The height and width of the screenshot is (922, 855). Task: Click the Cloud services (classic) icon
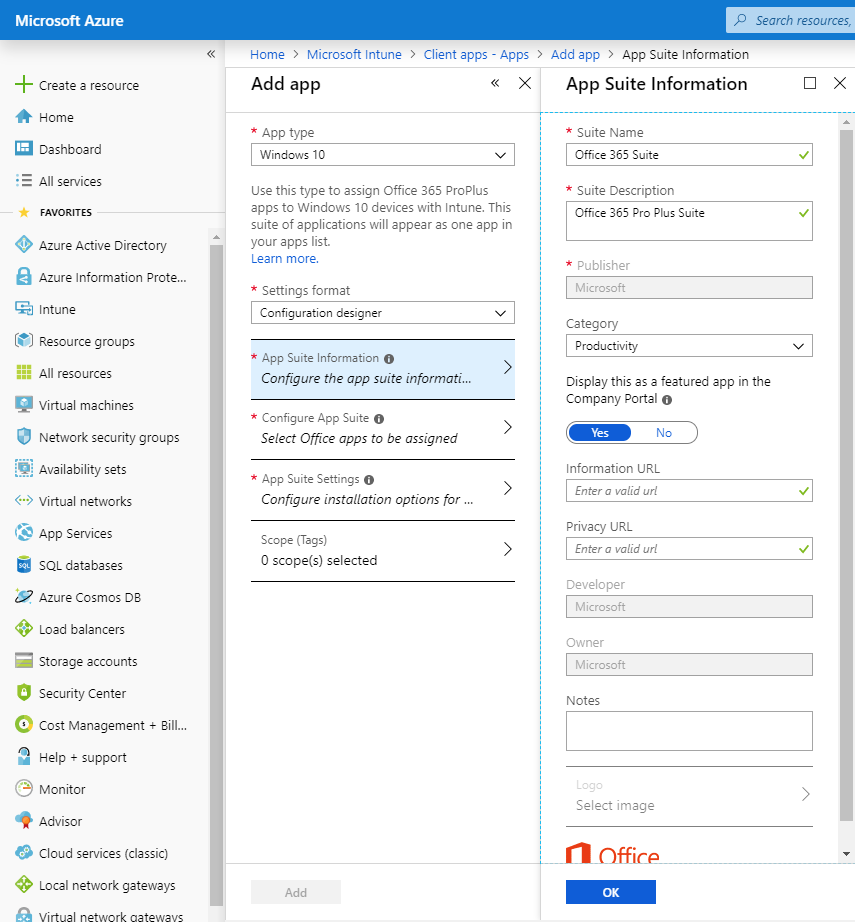(24, 852)
